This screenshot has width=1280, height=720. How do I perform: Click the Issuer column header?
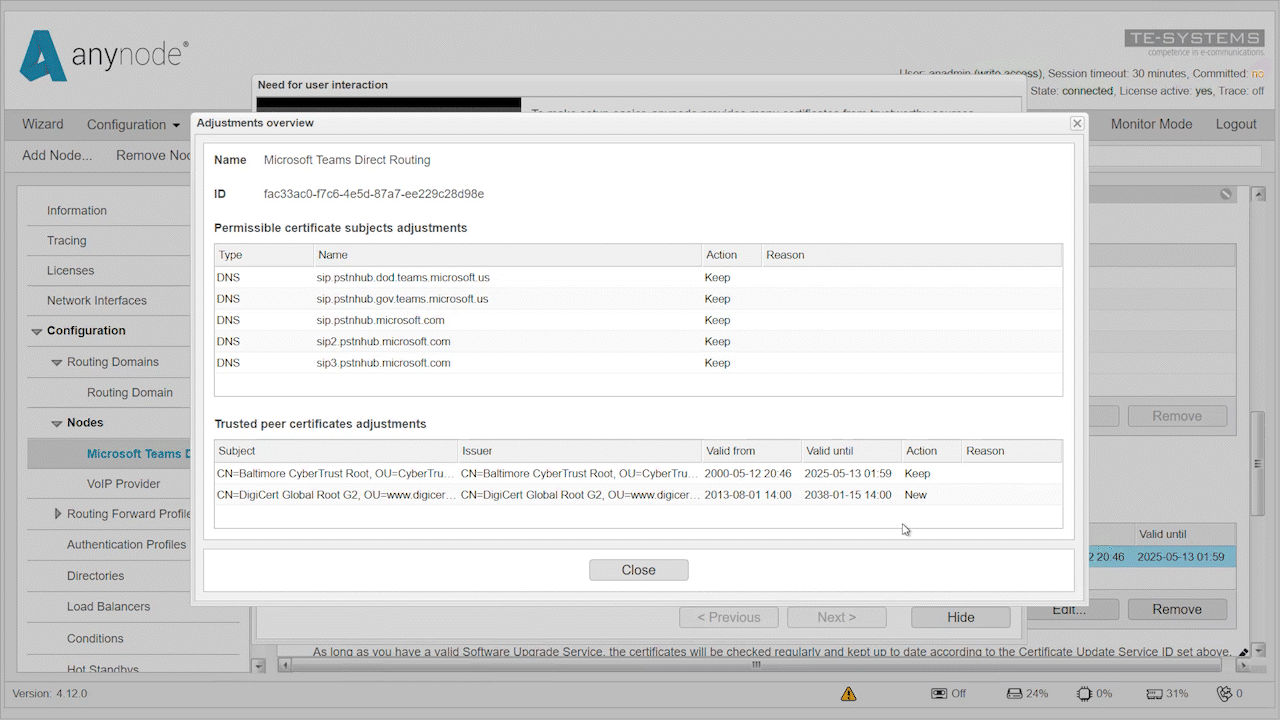point(579,451)
